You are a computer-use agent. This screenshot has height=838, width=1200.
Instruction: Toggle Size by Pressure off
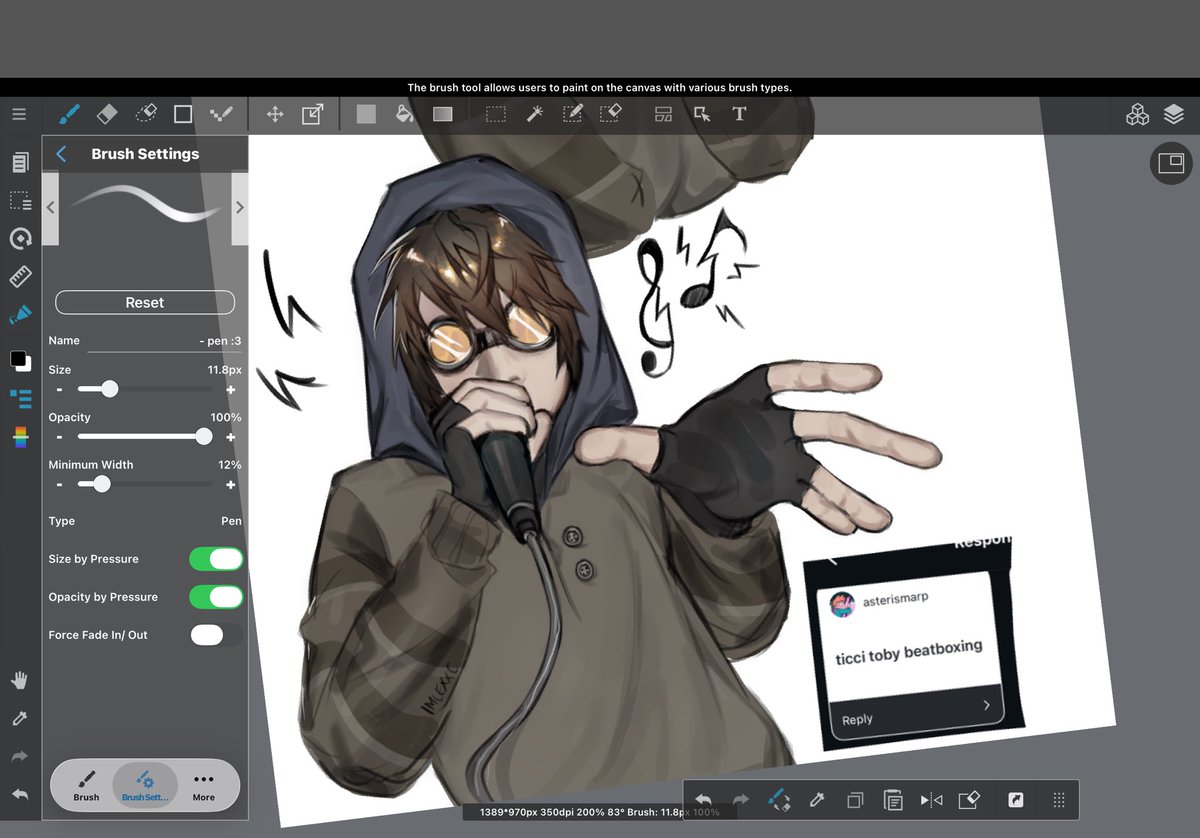point(216,559)
